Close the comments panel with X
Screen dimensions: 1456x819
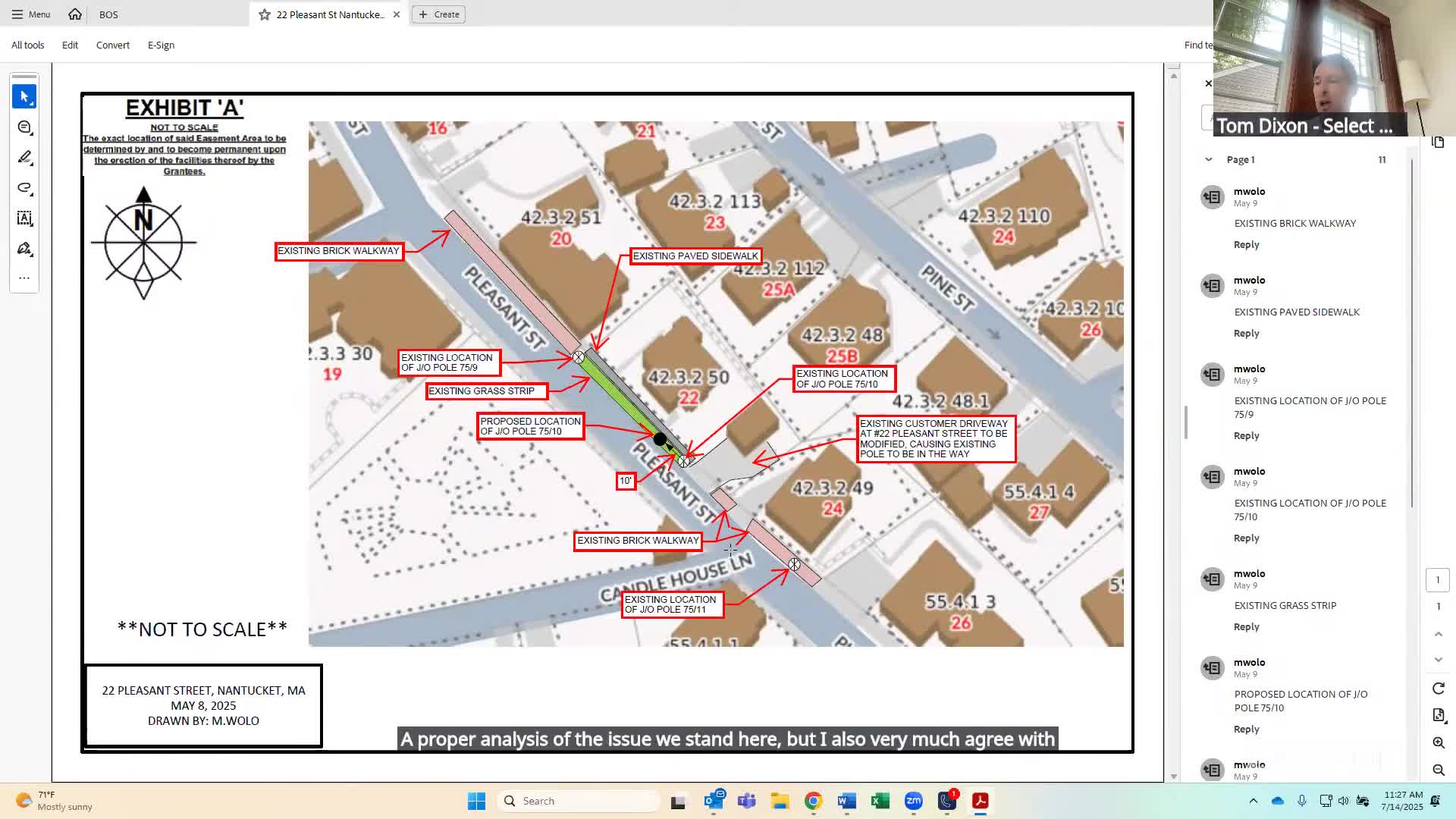[x=1208, y=83]
